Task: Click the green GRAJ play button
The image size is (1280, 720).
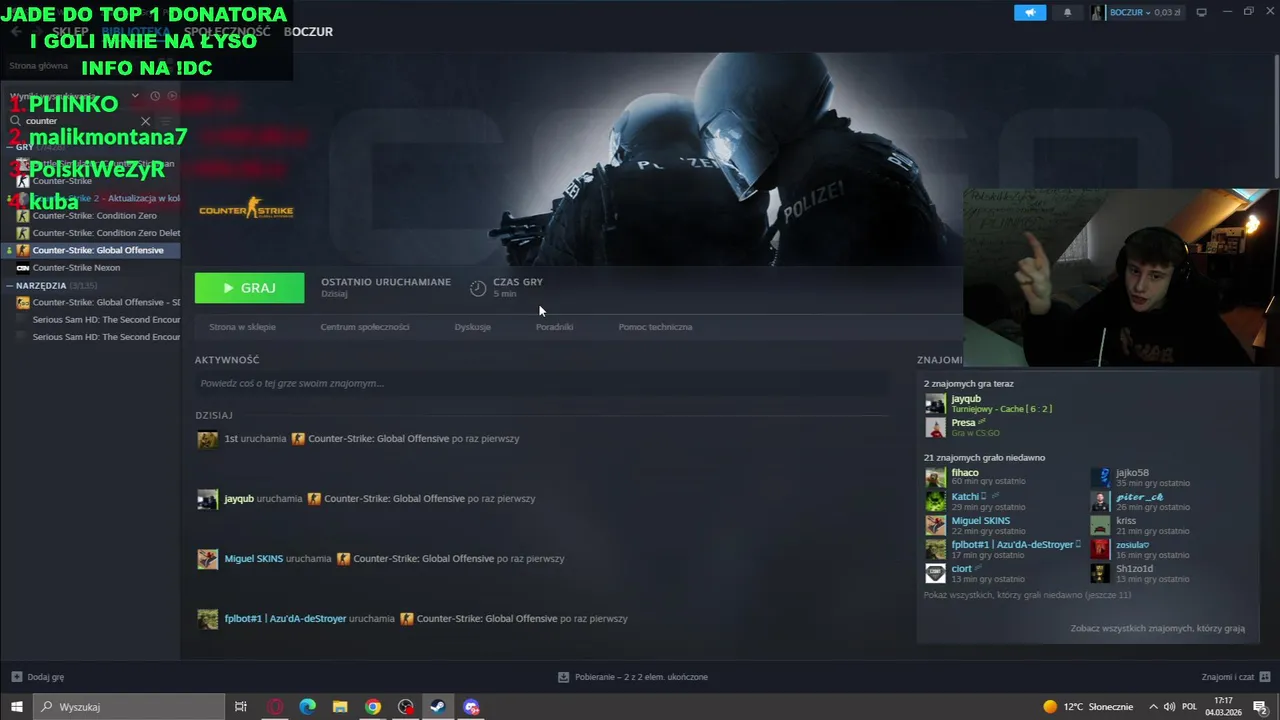Action: 249,288
